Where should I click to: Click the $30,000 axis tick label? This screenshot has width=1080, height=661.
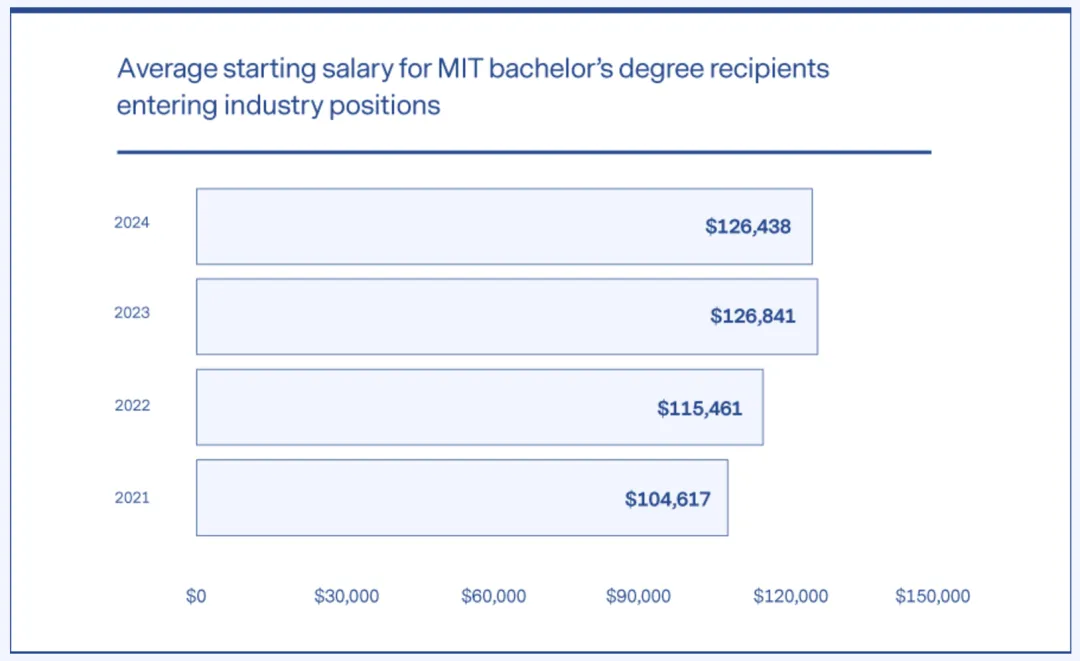pyautogui.click(x=346, y=596)
